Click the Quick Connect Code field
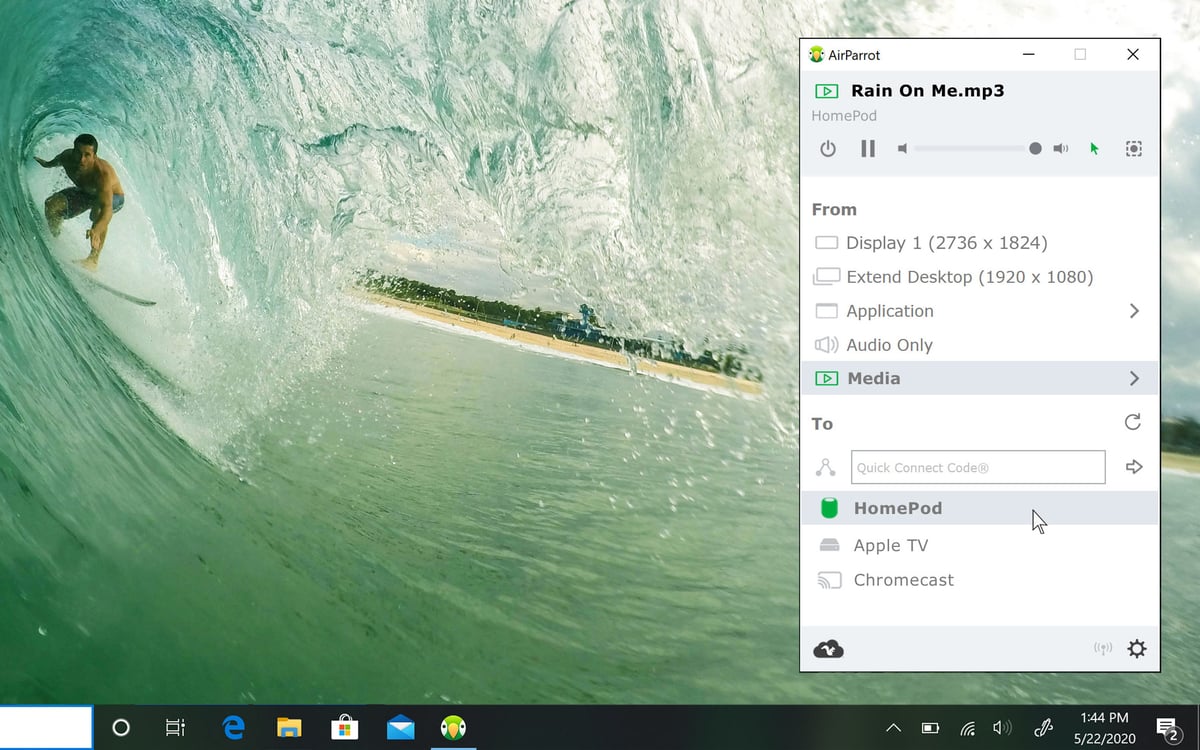Screen dimensions: 1200x750 [977, 467]
